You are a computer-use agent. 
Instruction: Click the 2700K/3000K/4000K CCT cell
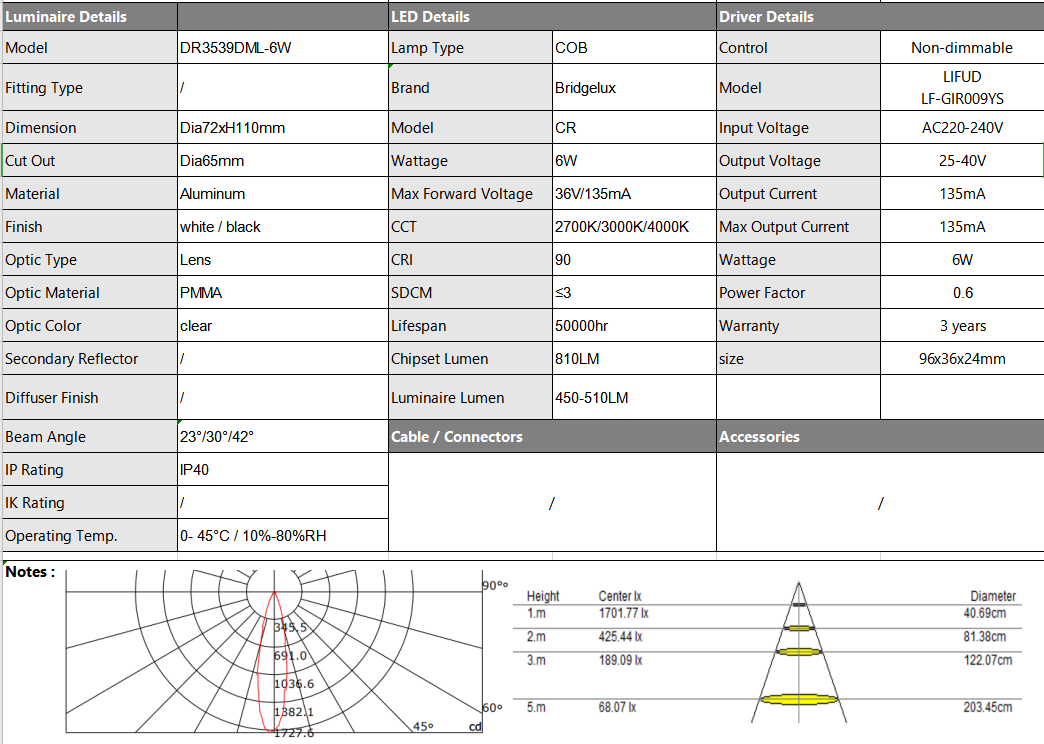tap(634, 226)
